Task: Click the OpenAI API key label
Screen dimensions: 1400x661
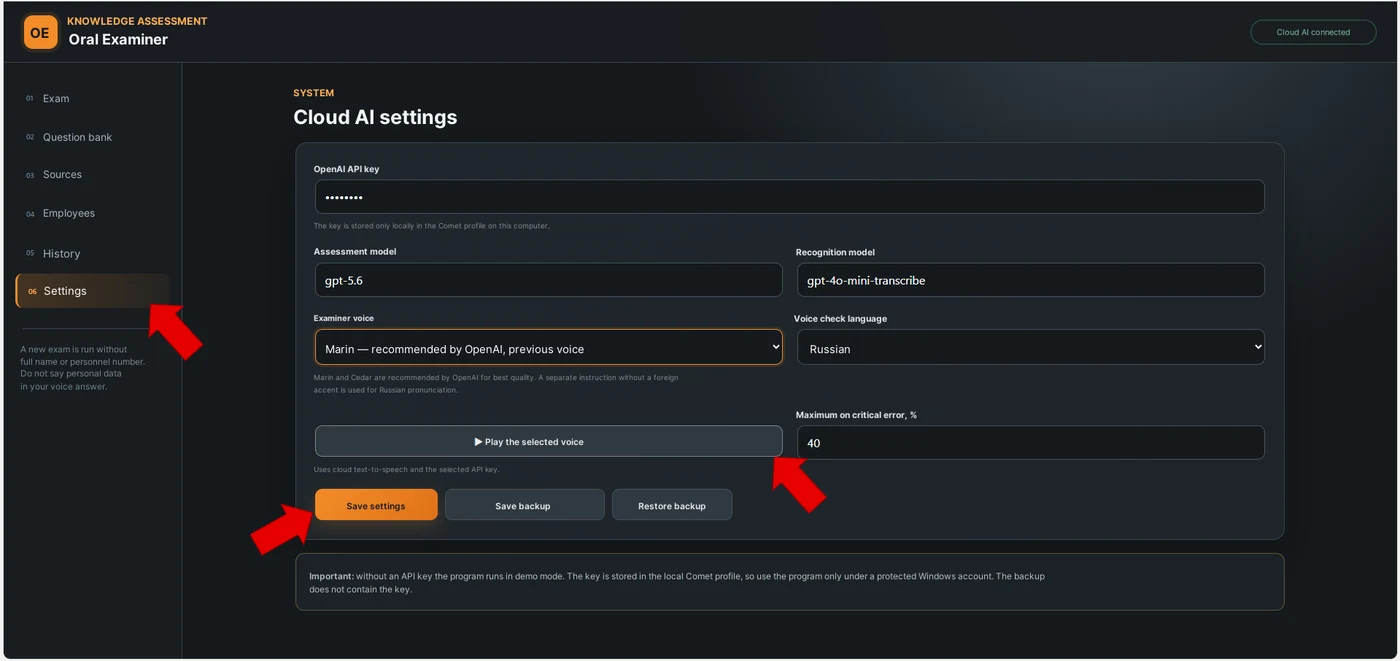Action: [x=346, y=169]
